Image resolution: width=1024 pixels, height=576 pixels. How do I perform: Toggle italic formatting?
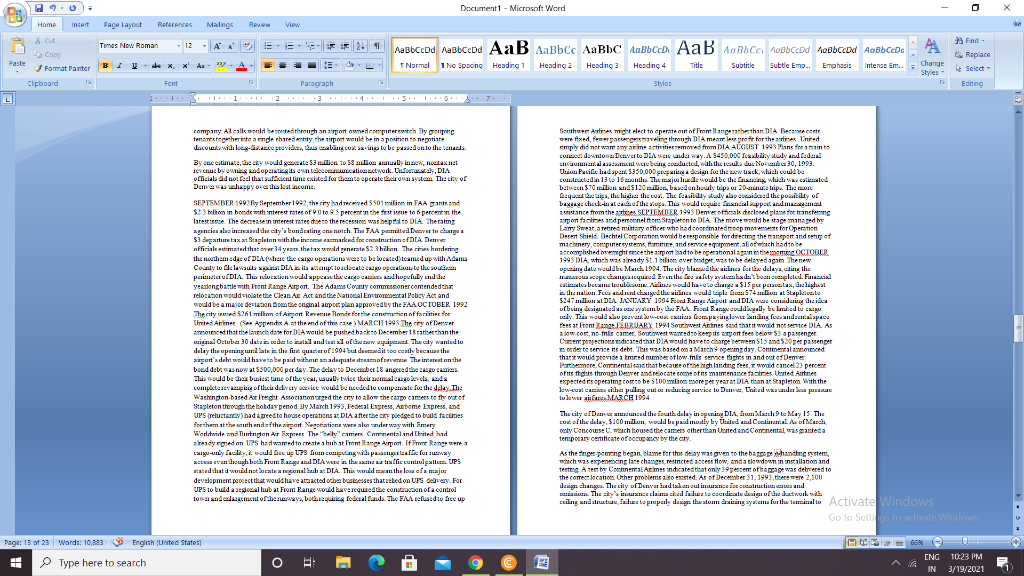(x=119, y=66)
